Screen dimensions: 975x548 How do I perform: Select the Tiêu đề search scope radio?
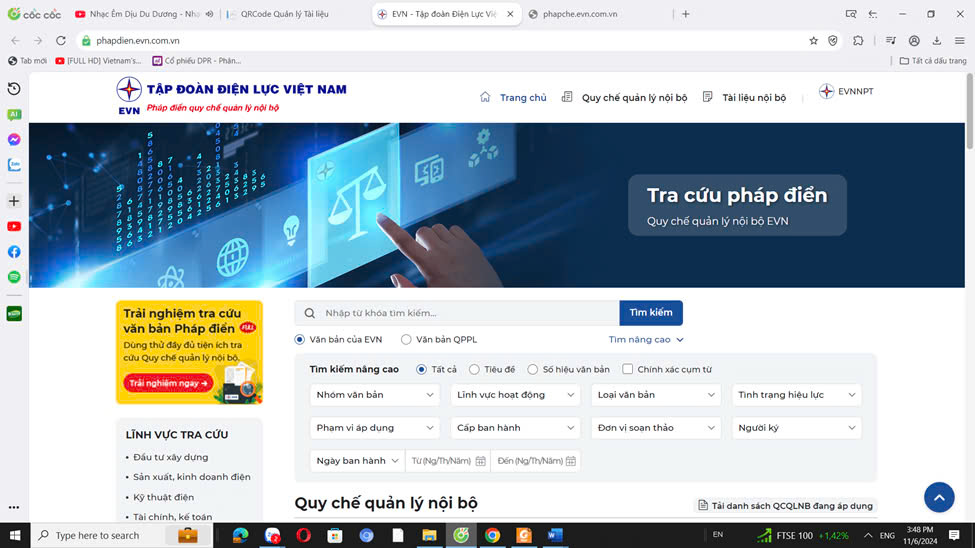click(474, 369)
